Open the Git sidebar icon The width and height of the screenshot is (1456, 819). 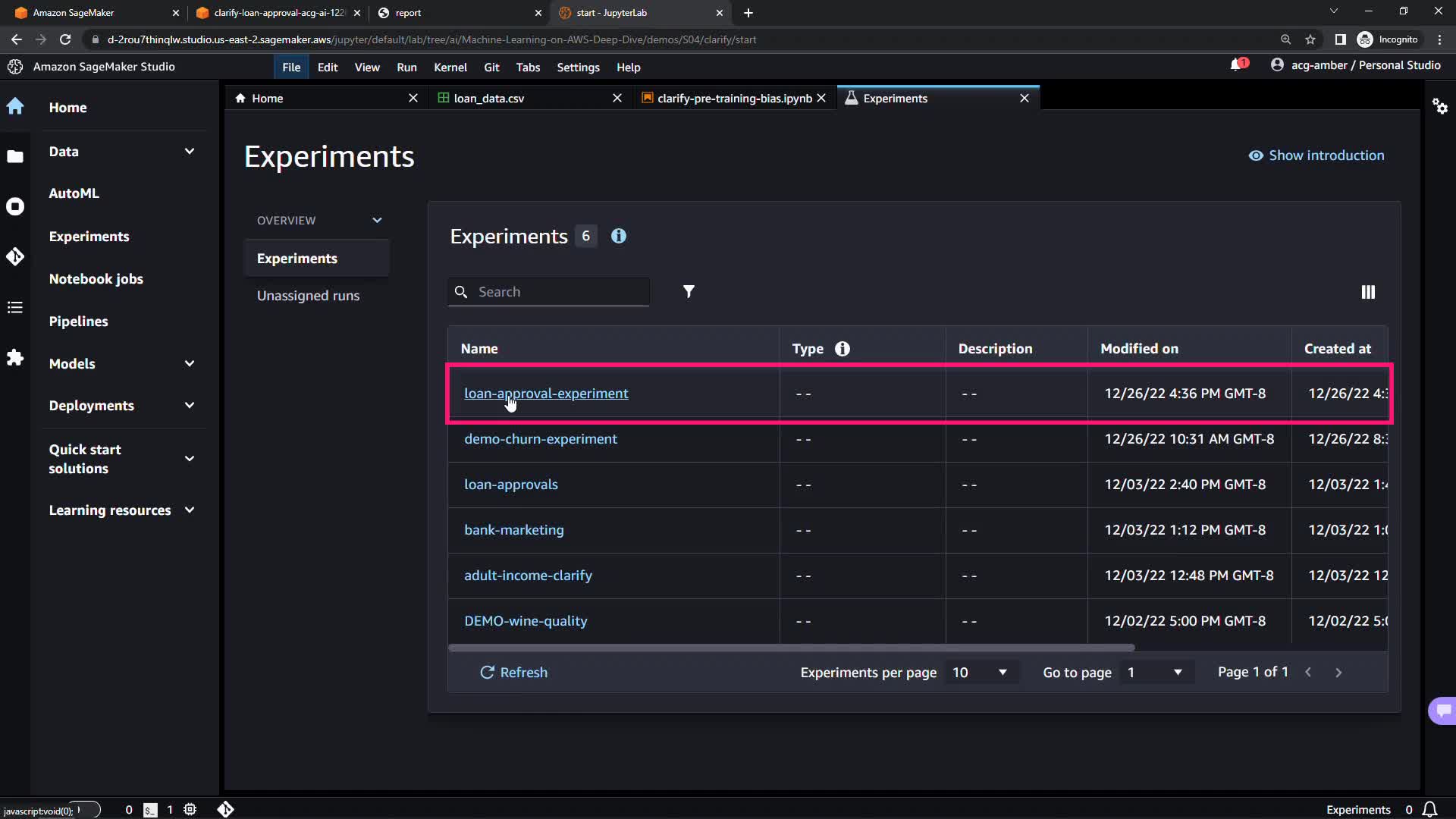point(15,256)
